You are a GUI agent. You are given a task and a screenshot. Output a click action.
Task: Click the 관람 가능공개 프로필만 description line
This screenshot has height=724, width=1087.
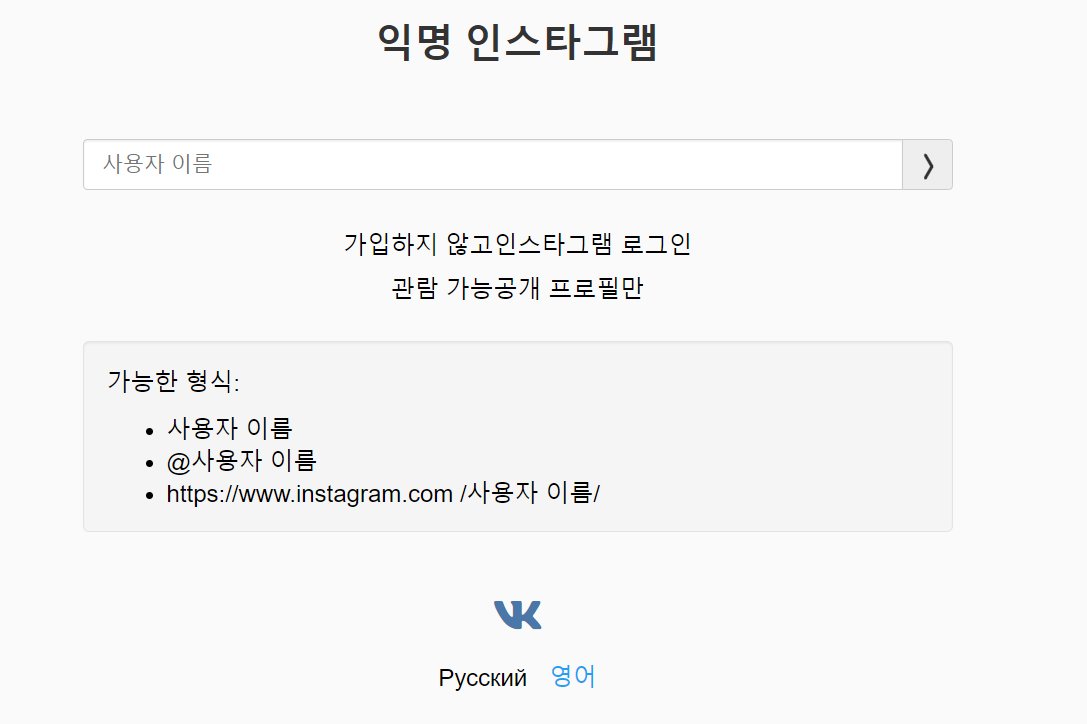(x=518, y=288)
